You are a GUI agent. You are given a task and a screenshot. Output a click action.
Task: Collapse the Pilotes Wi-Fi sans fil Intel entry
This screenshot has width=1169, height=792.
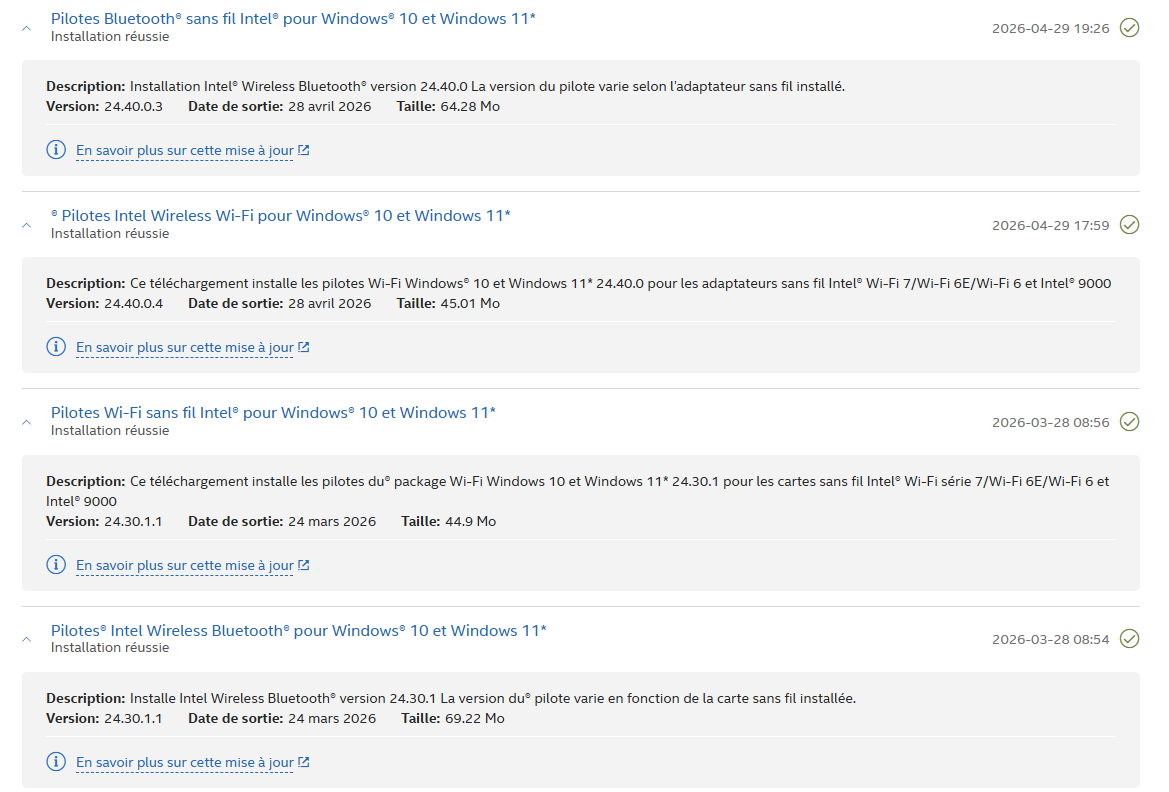[27, 422]
